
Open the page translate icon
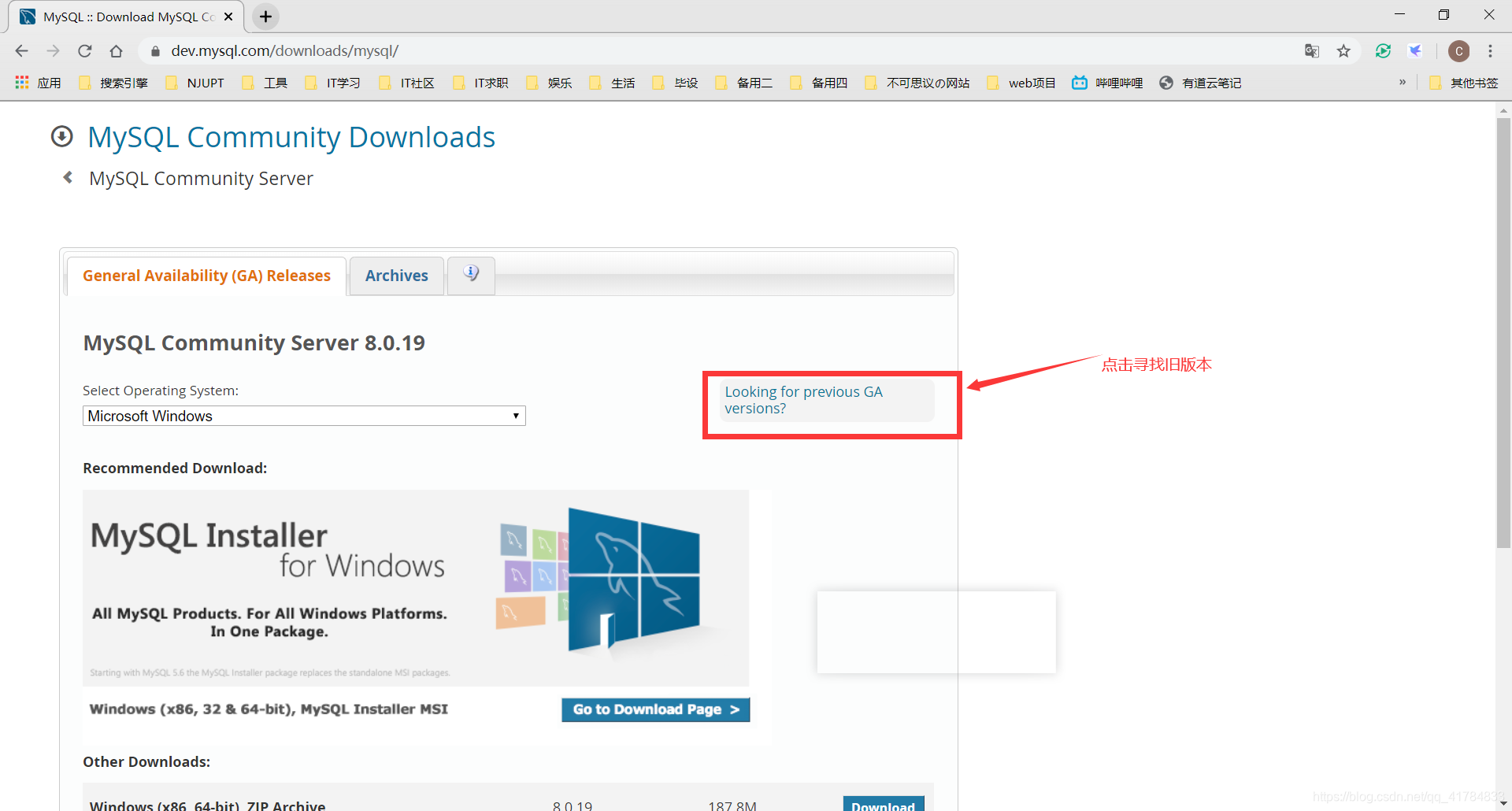(1312, 51)
